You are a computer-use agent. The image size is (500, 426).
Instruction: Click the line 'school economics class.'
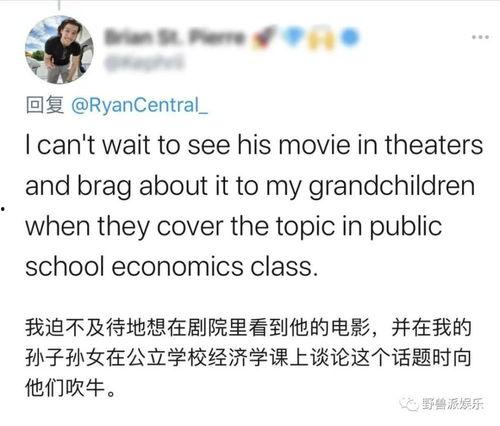[x=171, y=267]
